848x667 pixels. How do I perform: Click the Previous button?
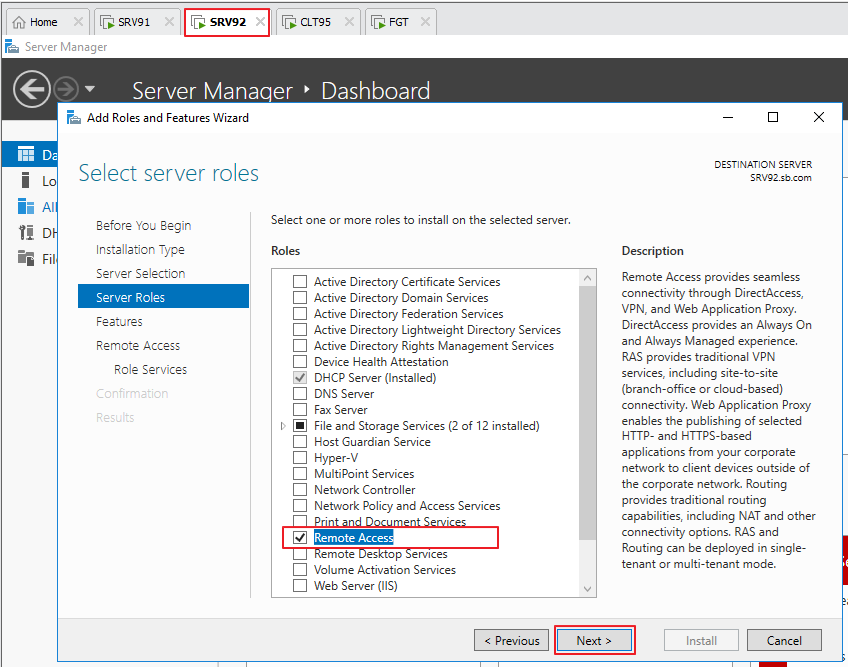click(512, 640)
